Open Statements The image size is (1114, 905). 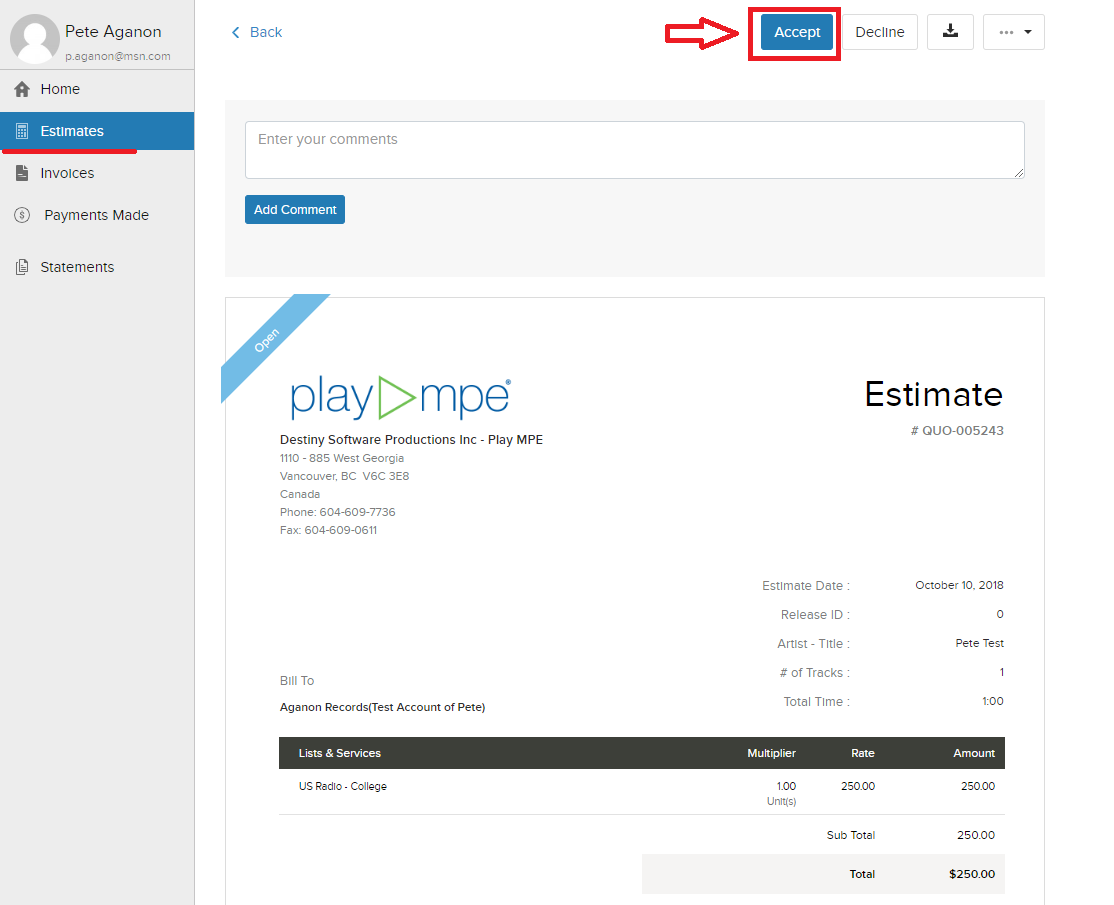(97, 267)
